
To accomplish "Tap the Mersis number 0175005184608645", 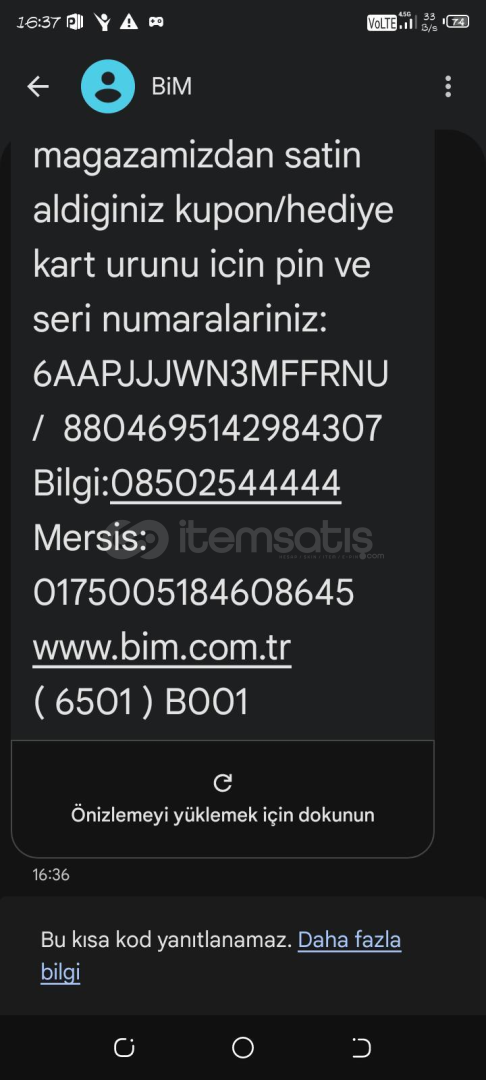I will (194, 592).
